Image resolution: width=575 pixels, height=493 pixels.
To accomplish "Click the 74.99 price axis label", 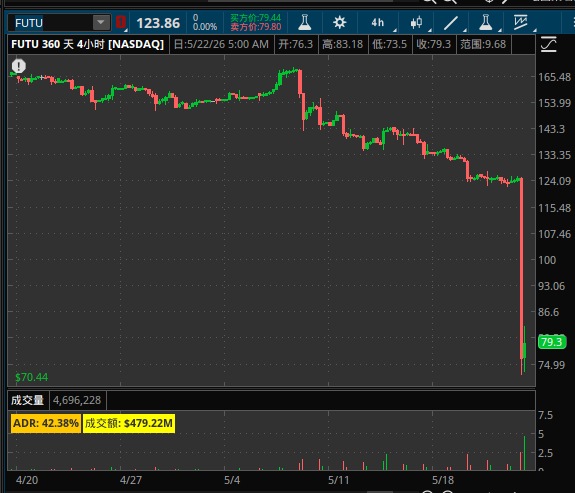I will pos(552,365).
